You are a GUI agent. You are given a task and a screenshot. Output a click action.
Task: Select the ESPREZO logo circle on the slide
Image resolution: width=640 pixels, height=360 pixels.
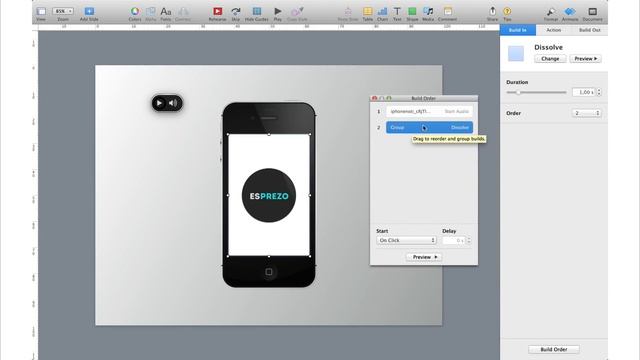click(269, 196)
